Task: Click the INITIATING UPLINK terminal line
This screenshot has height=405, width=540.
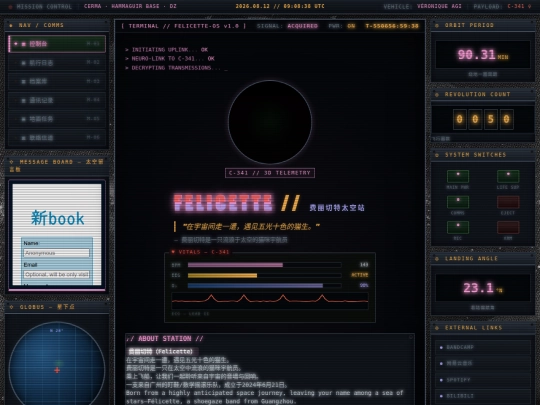Action: pyautogui.click(x=167, y=50)
